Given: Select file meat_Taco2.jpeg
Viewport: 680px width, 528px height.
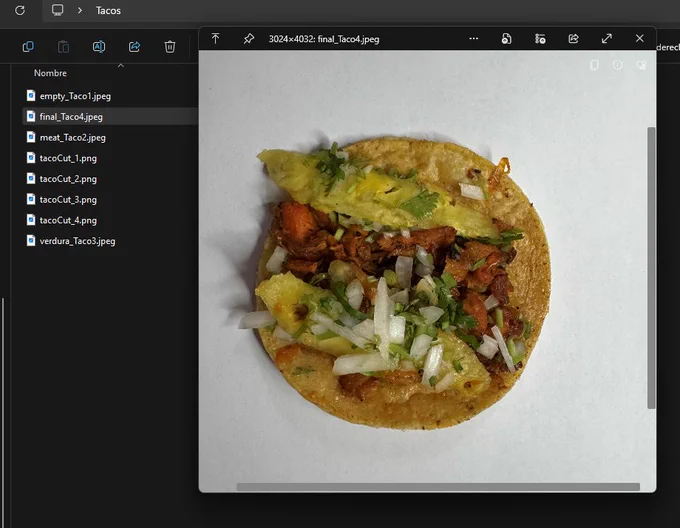Looking at the screenshot, I should [x=72, y=137].
